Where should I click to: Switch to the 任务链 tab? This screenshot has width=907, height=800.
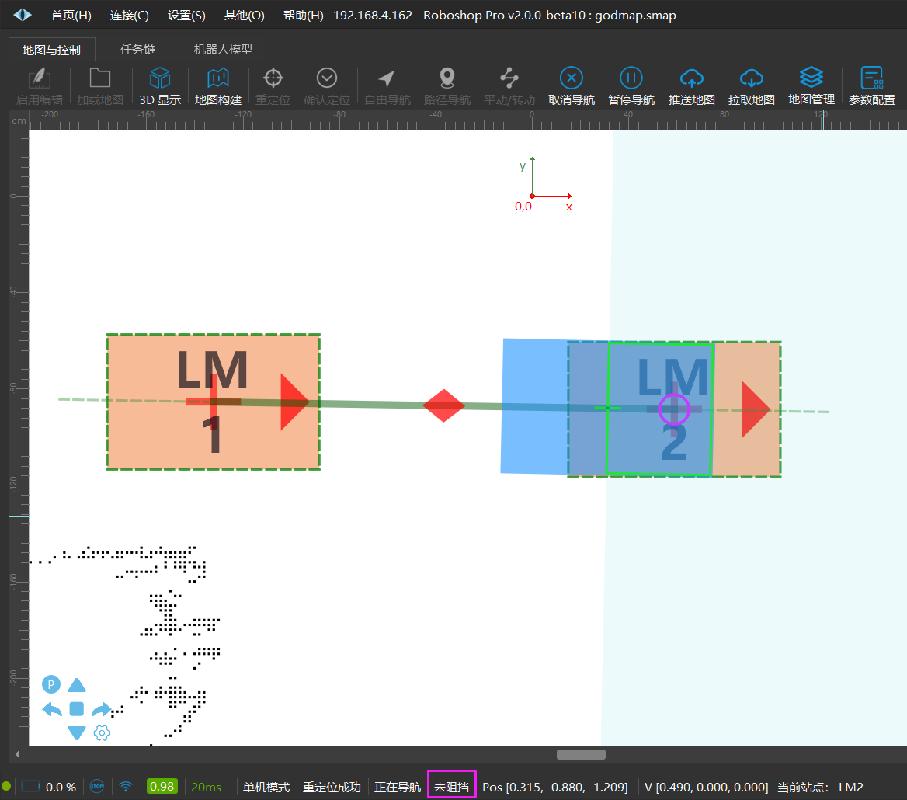[x=137, y=49]
